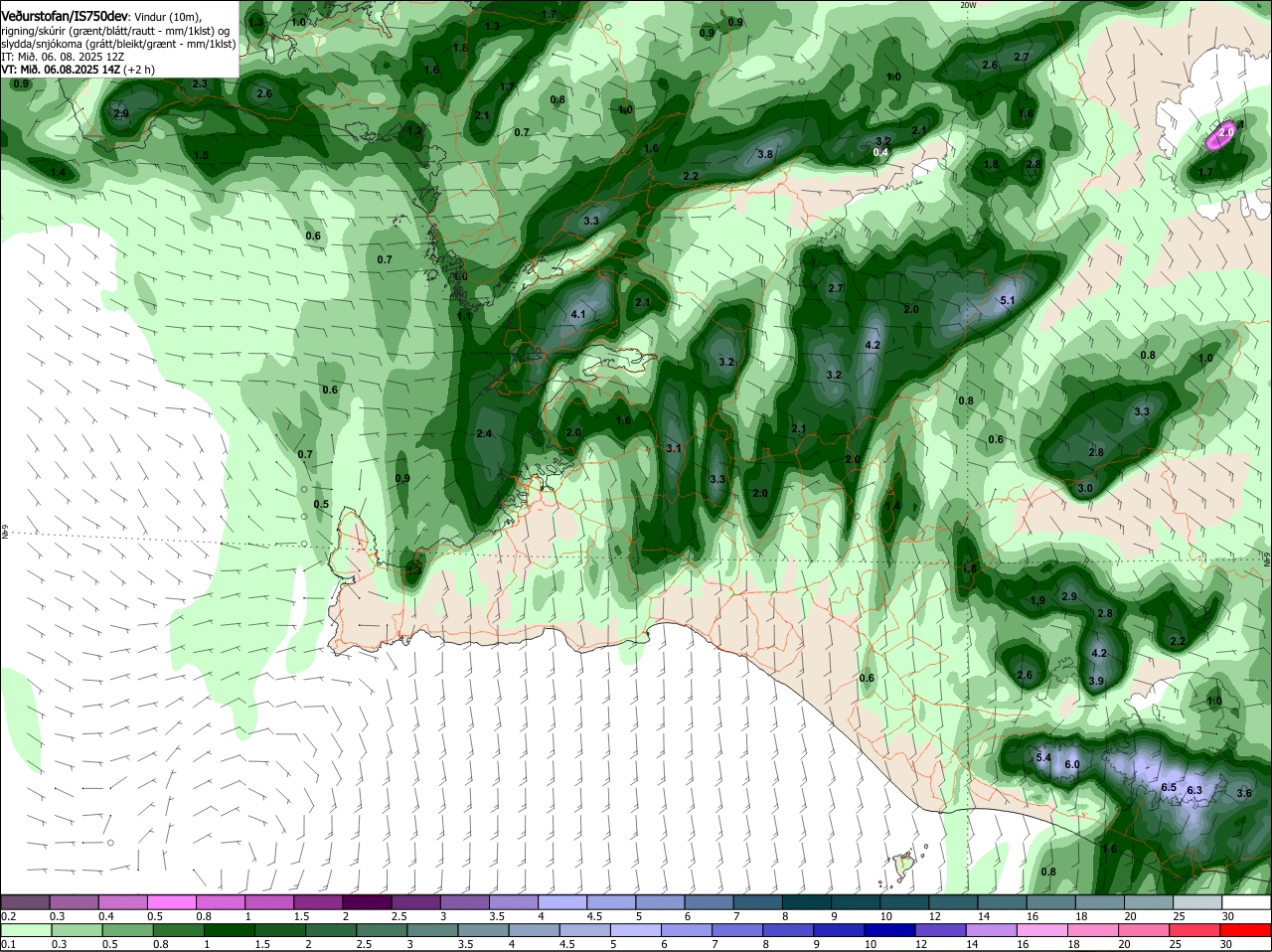Pick upper legend swatch between 2 and 2.5

[x=367, y=901]
